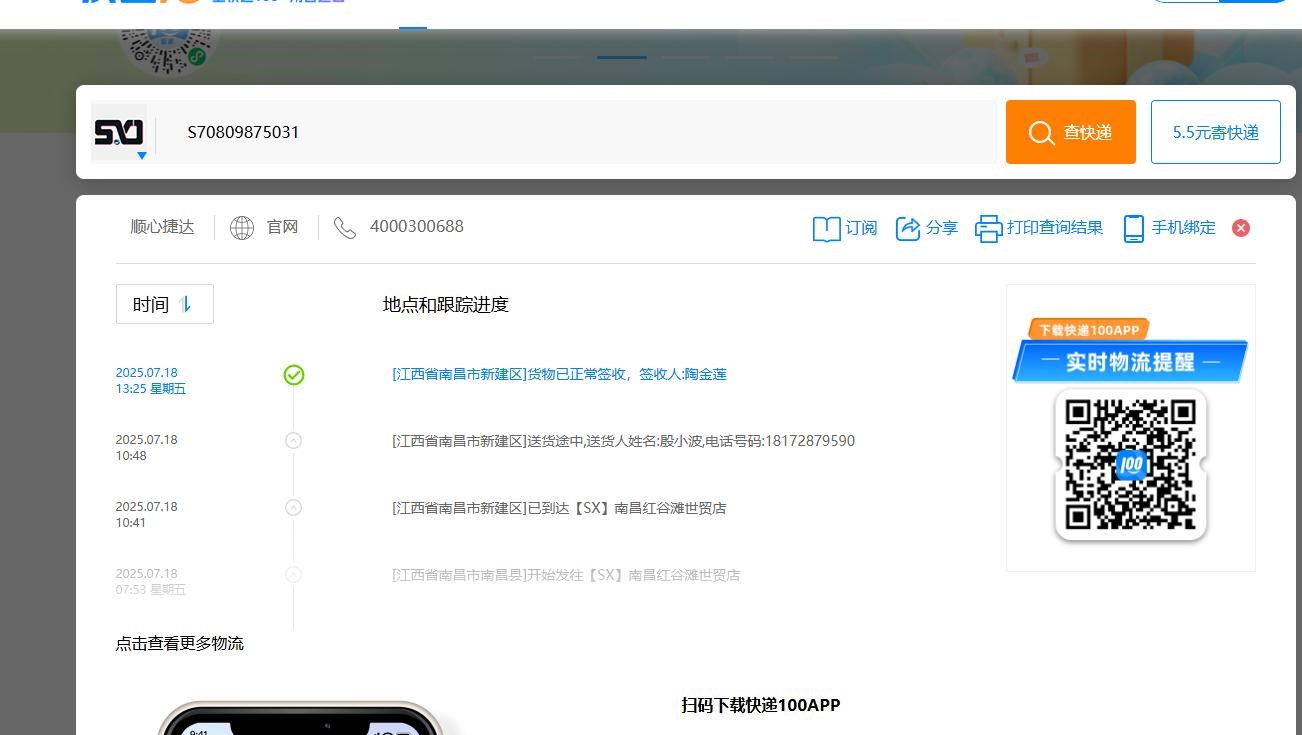Click the green checkmark signed status icon
1302x735 pixels.
[x=294, y=375]
